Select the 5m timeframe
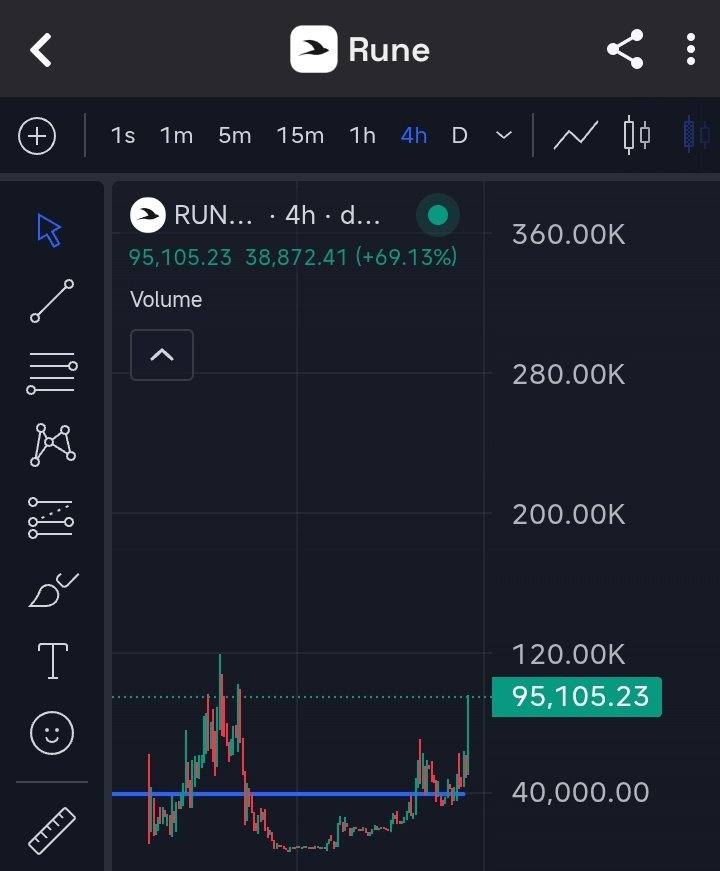The image size is (720, 871). pyautogui.click(x=234, y=136)
